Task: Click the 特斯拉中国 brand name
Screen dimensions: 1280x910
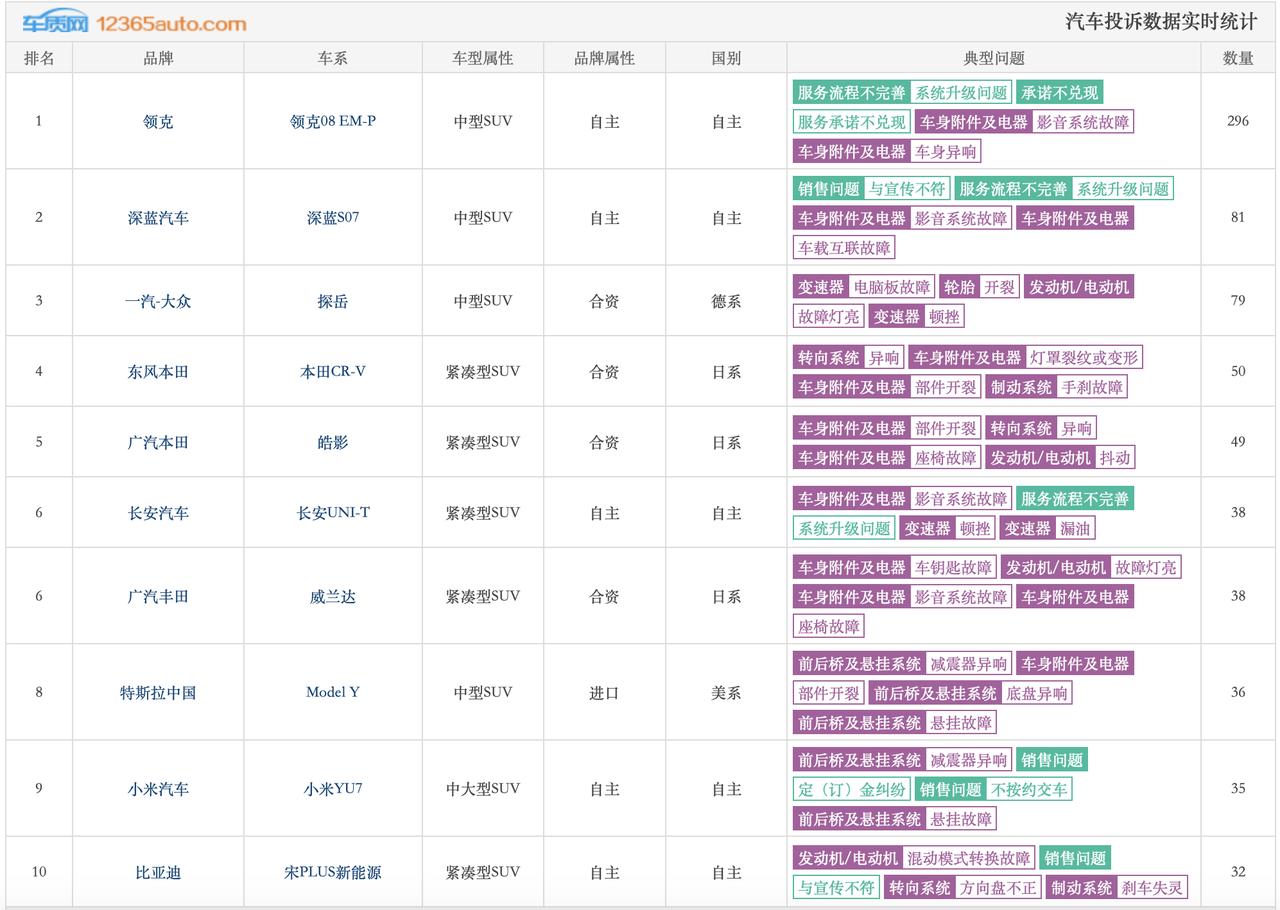Action: (158, 693)
